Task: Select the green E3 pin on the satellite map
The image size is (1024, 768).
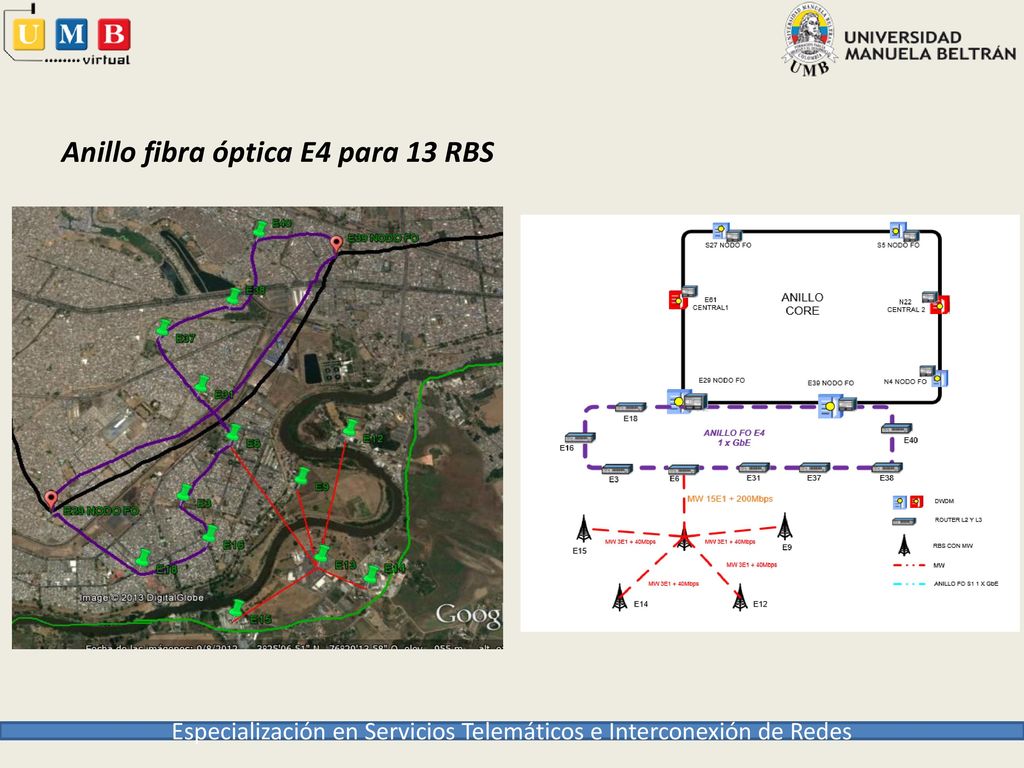Action: coord(185,492)
